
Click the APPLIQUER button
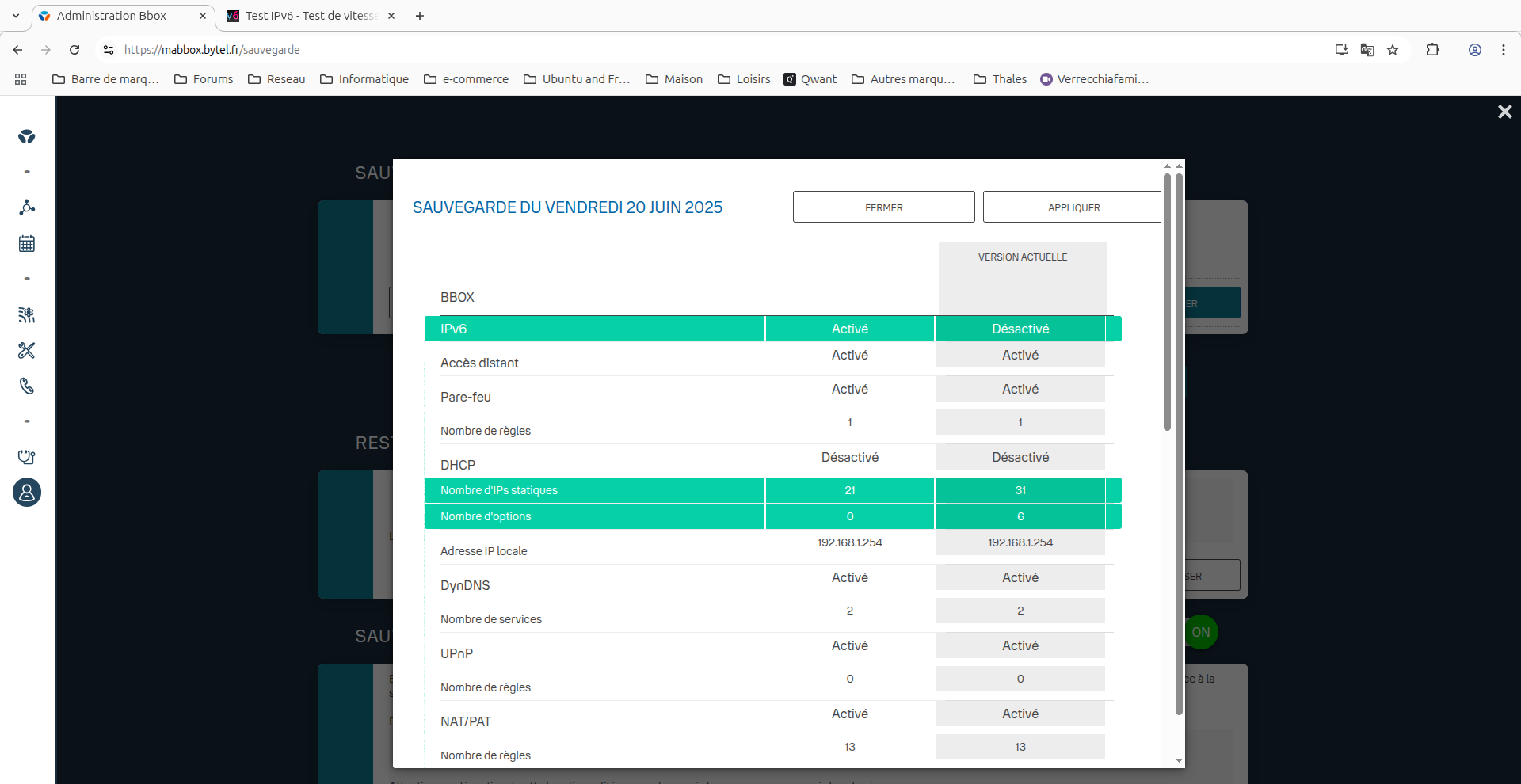click(x=1073, y=207)
